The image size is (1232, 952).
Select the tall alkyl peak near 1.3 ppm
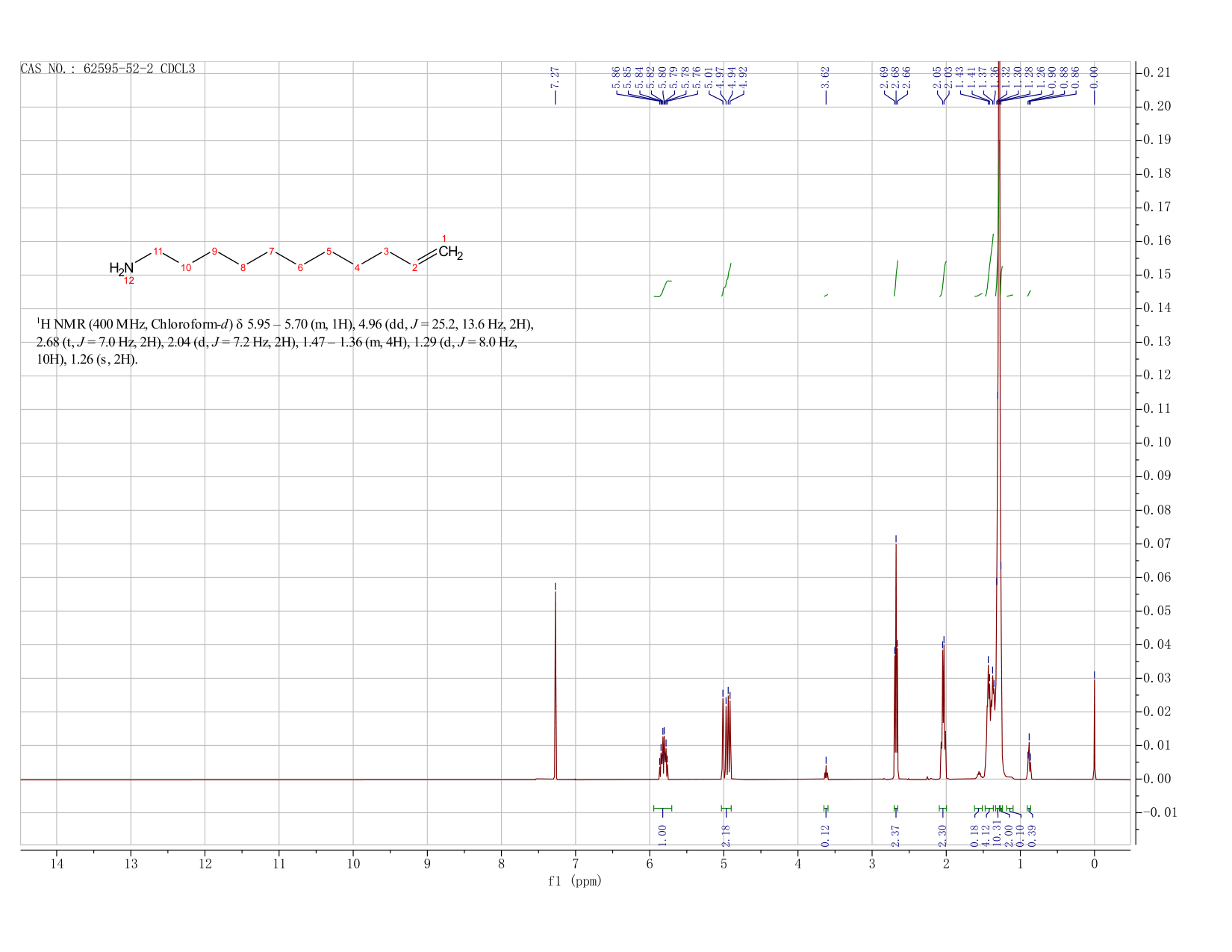pos(999,418)
